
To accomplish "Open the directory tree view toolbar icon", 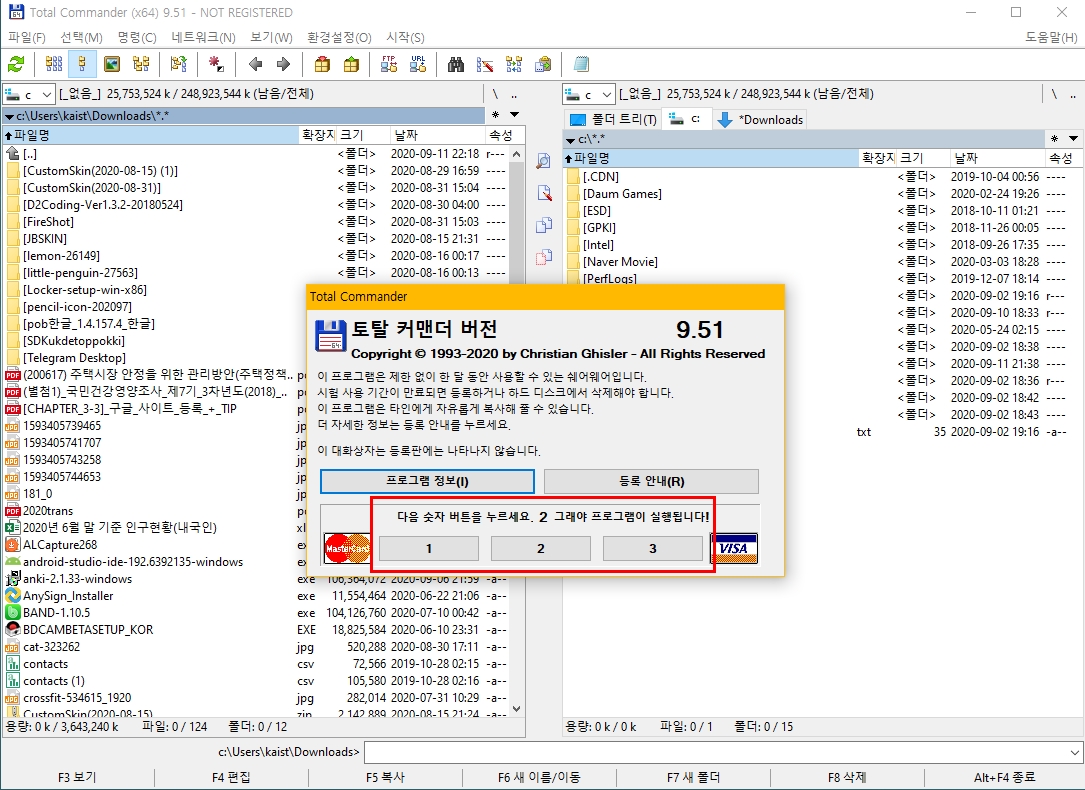I will 141,65.
